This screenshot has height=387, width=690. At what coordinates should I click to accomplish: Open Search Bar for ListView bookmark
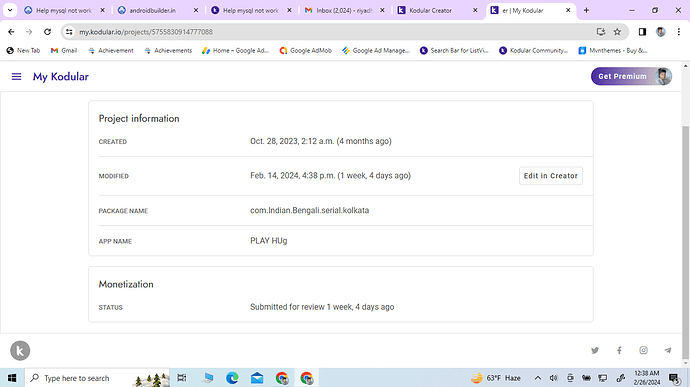coord(454,51)
